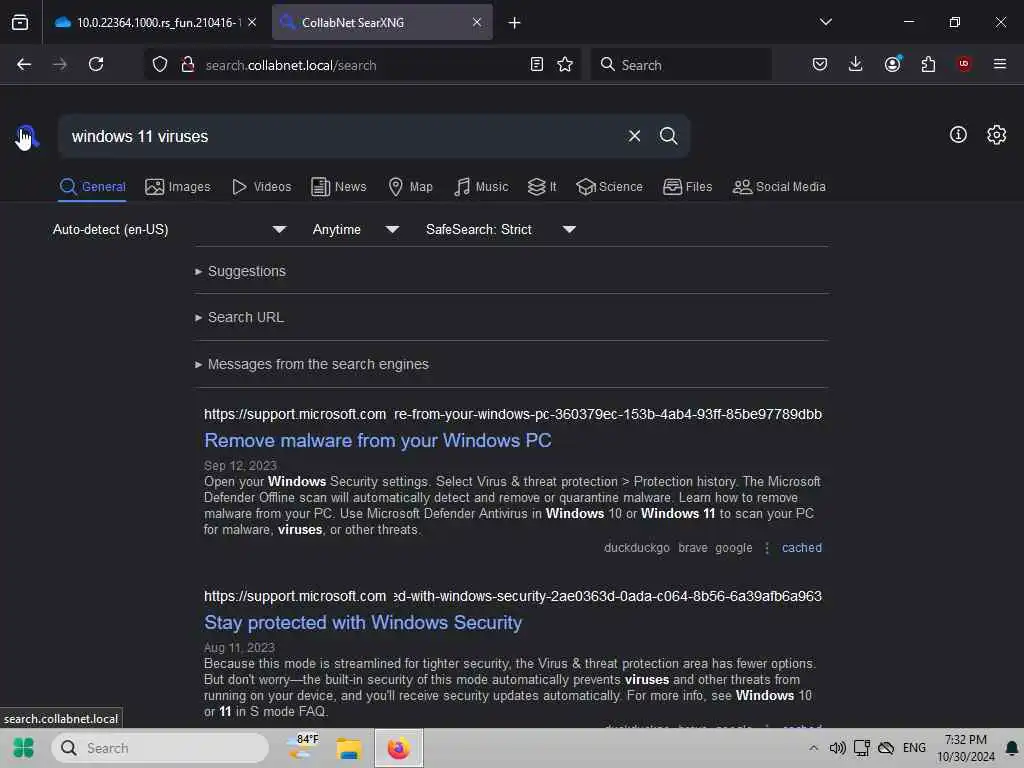Click the SearXNG logo icon
Image resolution: width=1024 pixels, height=768 pixels.
coord(27,136)
